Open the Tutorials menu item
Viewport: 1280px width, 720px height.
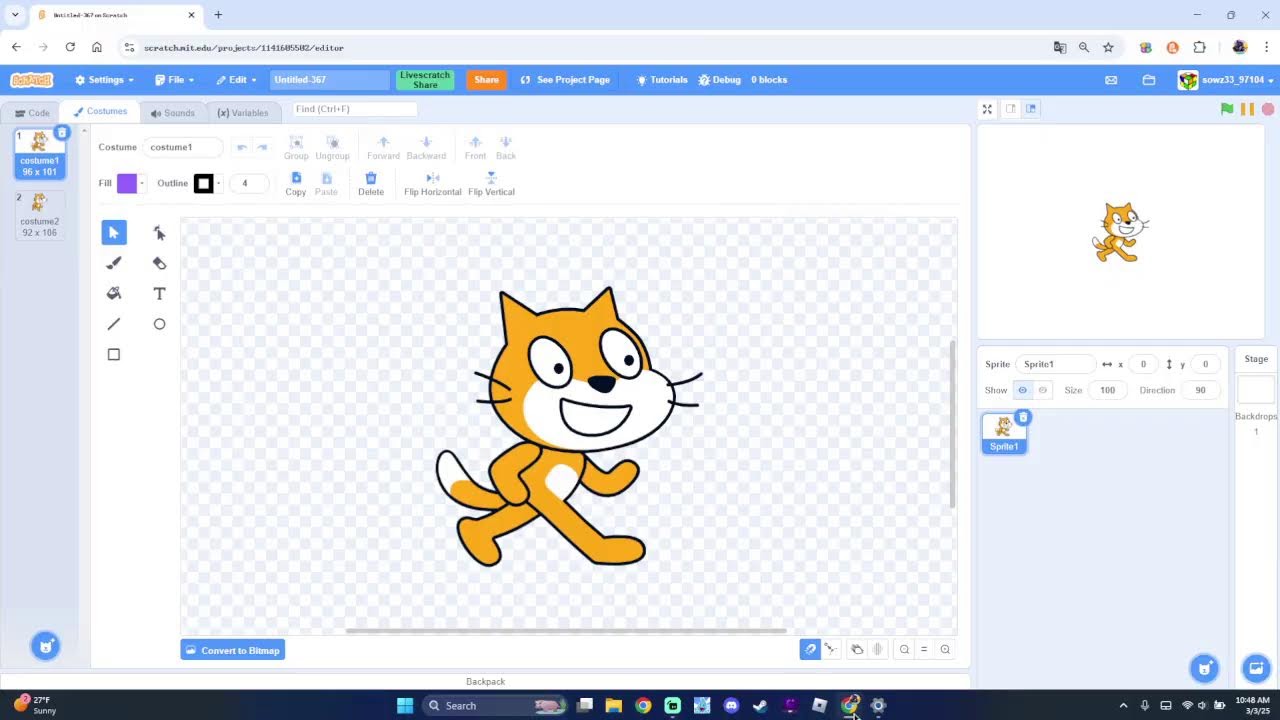click(662, 80)
